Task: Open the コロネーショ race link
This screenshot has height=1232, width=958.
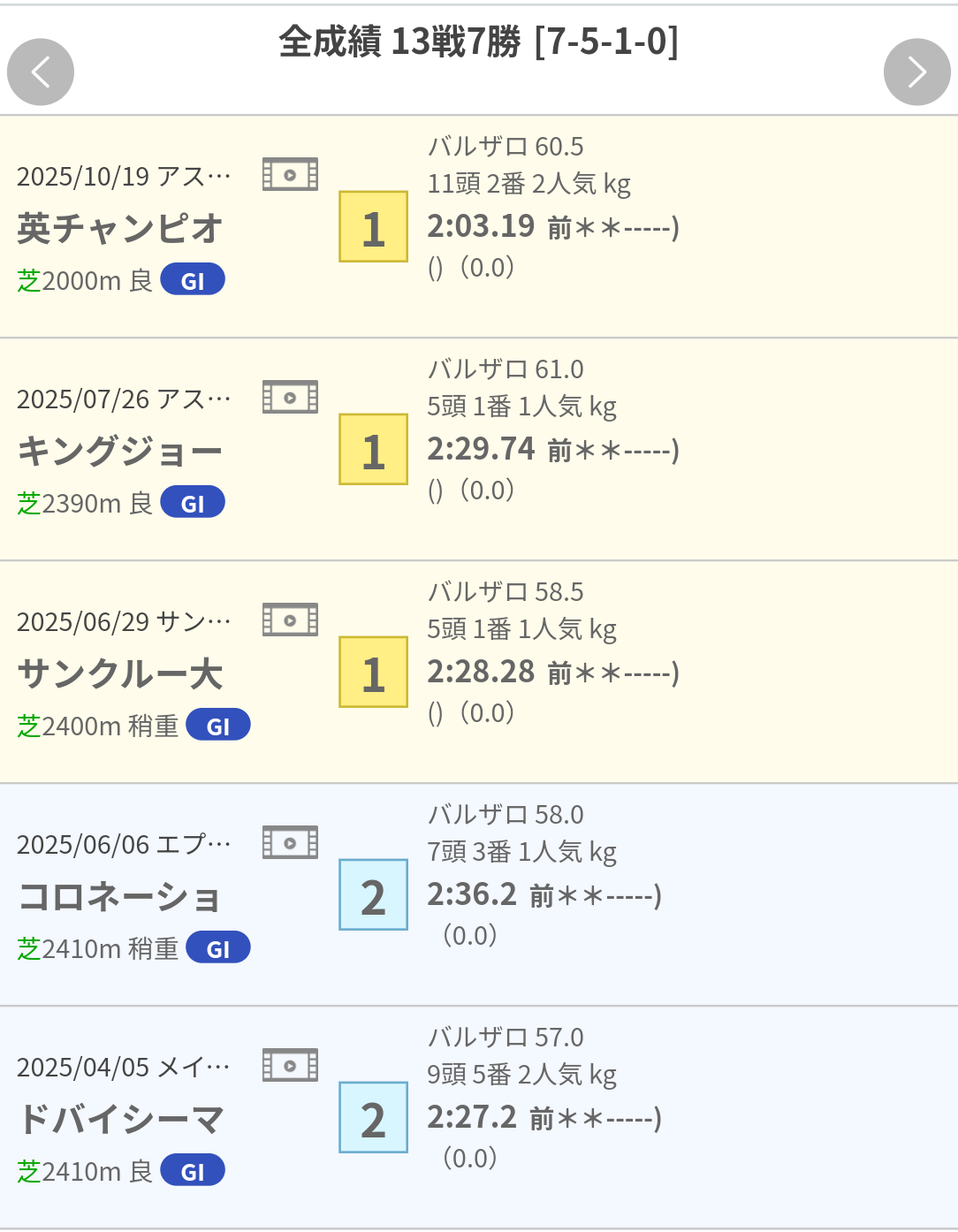Action: 120,896
